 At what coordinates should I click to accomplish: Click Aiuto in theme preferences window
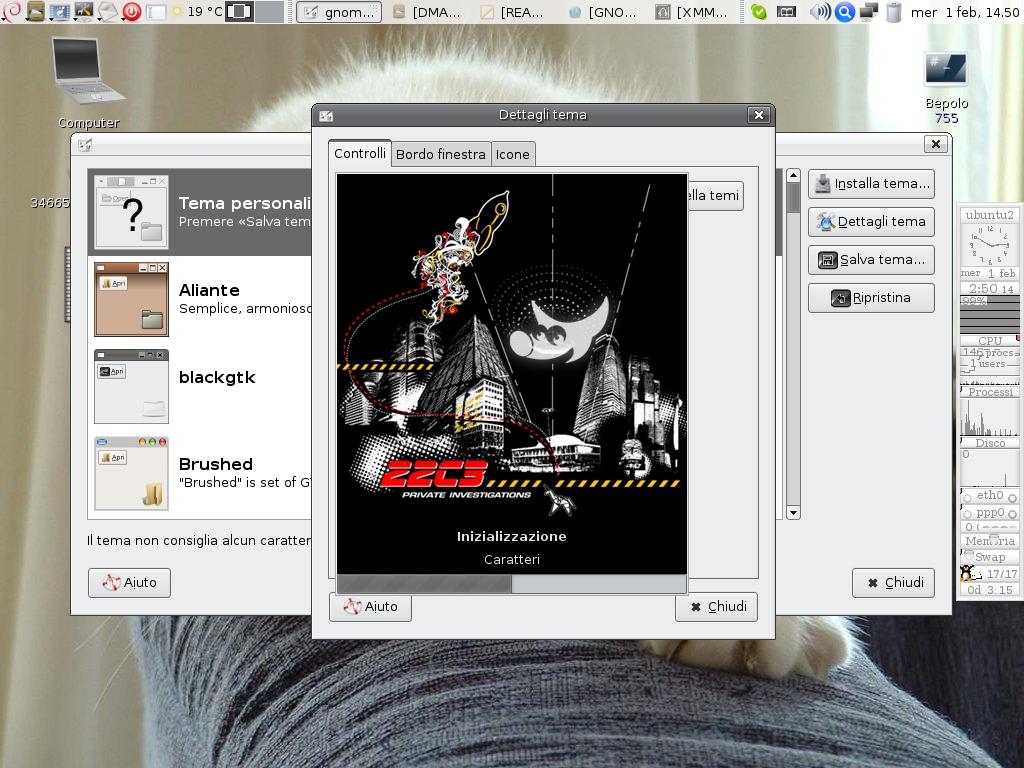tap(129, 583)
